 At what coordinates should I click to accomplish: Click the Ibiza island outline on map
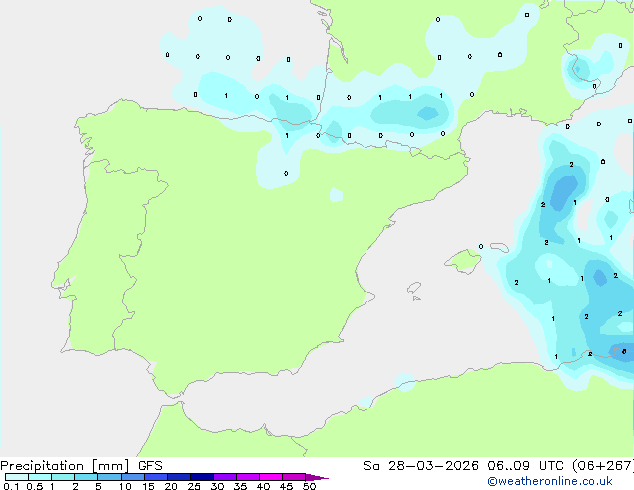pos(414,288)
